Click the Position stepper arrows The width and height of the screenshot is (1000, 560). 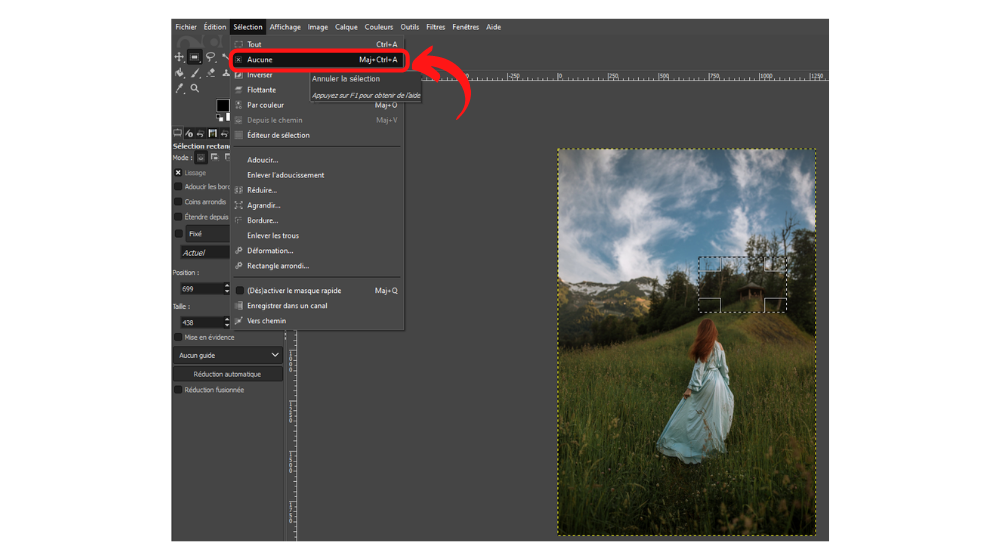click(226, 289)
